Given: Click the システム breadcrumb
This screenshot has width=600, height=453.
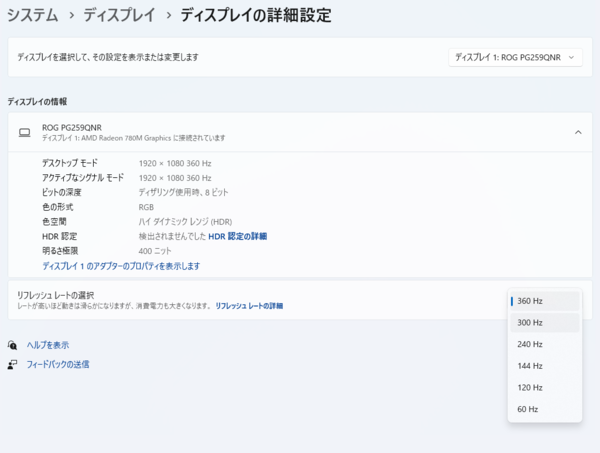Looking at the screenshot, I should click(33, 15).
